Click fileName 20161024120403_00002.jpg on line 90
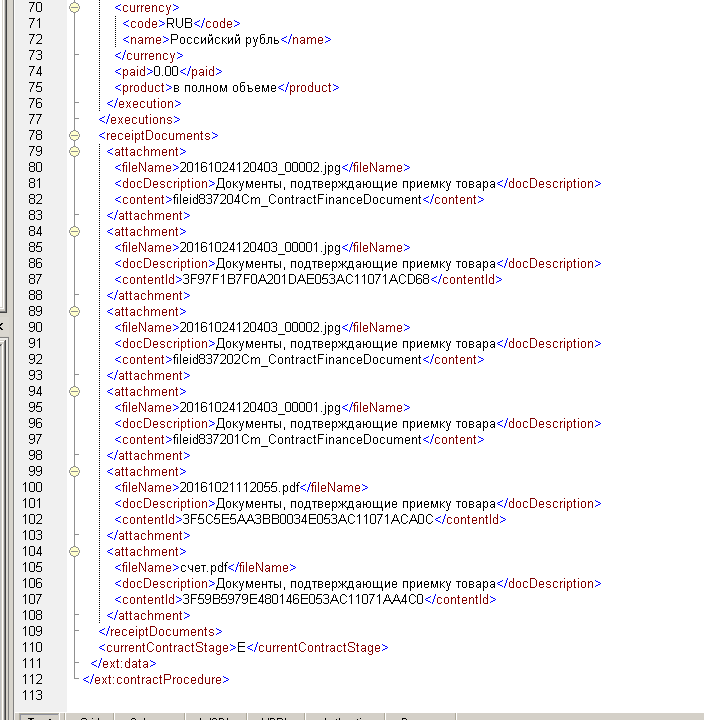Viewport: 704px width, 720px height. coord(260,327)
